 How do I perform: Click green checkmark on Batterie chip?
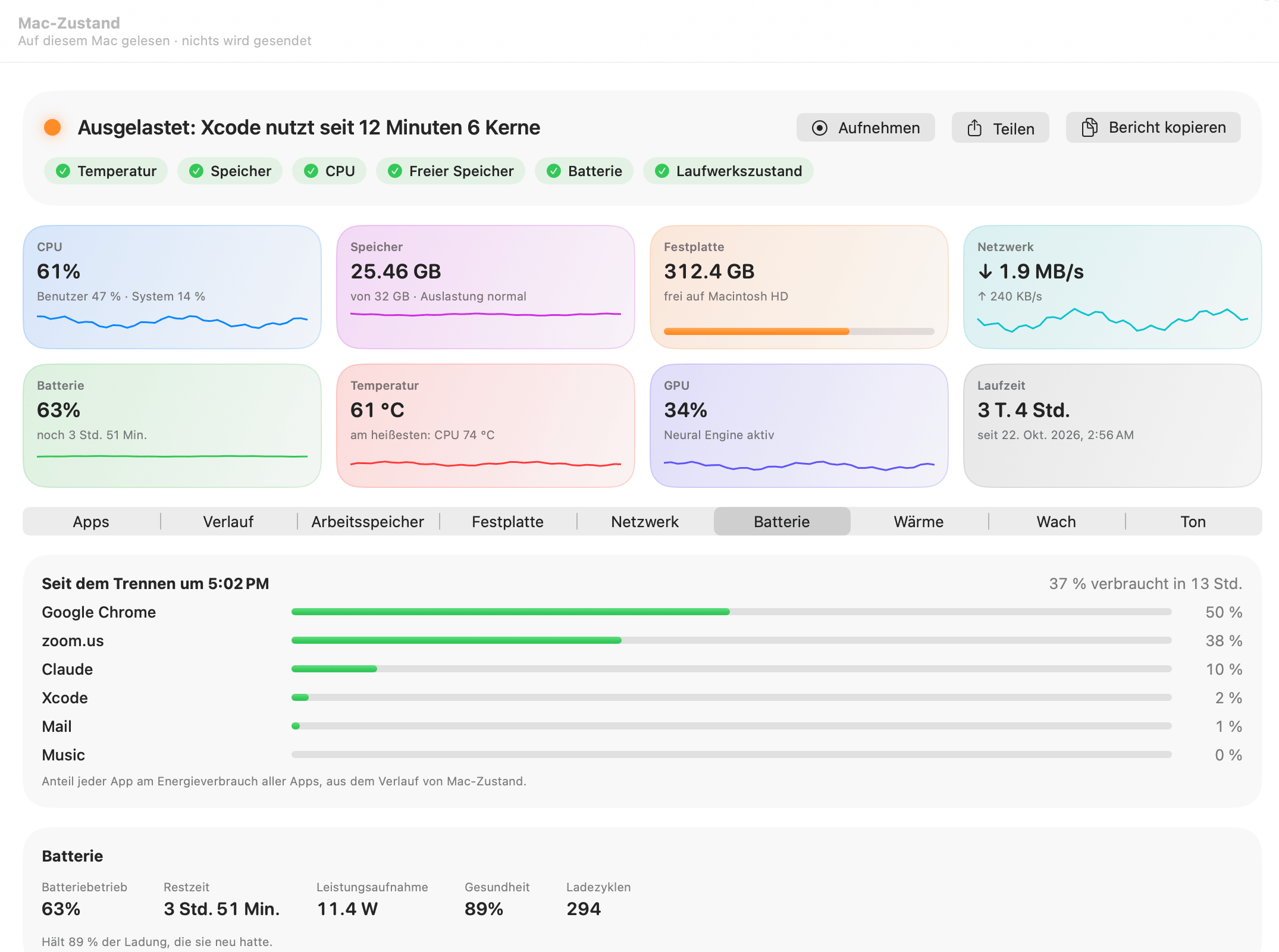pos(553,171)
